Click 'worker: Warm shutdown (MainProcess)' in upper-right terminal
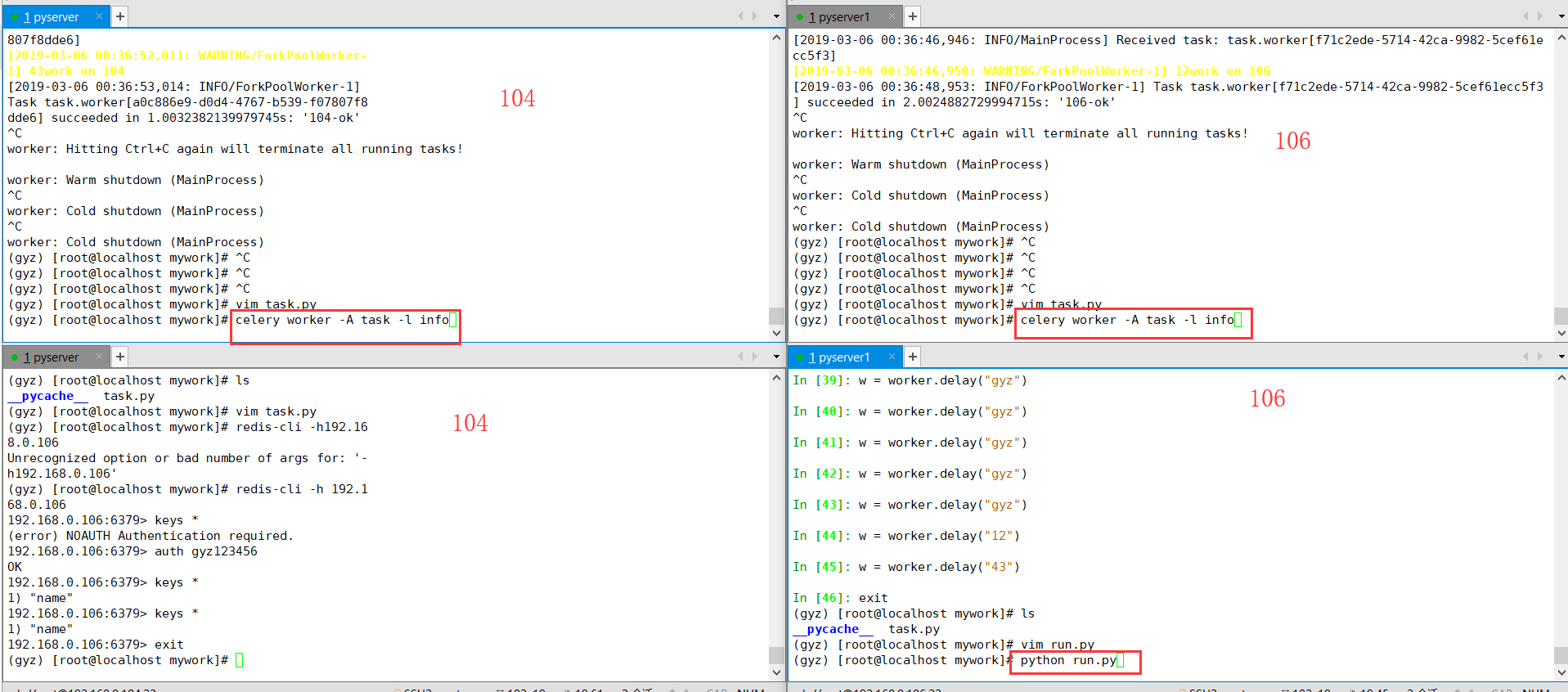The height and width of the screenshot is (692, 1568). point(921,164)
